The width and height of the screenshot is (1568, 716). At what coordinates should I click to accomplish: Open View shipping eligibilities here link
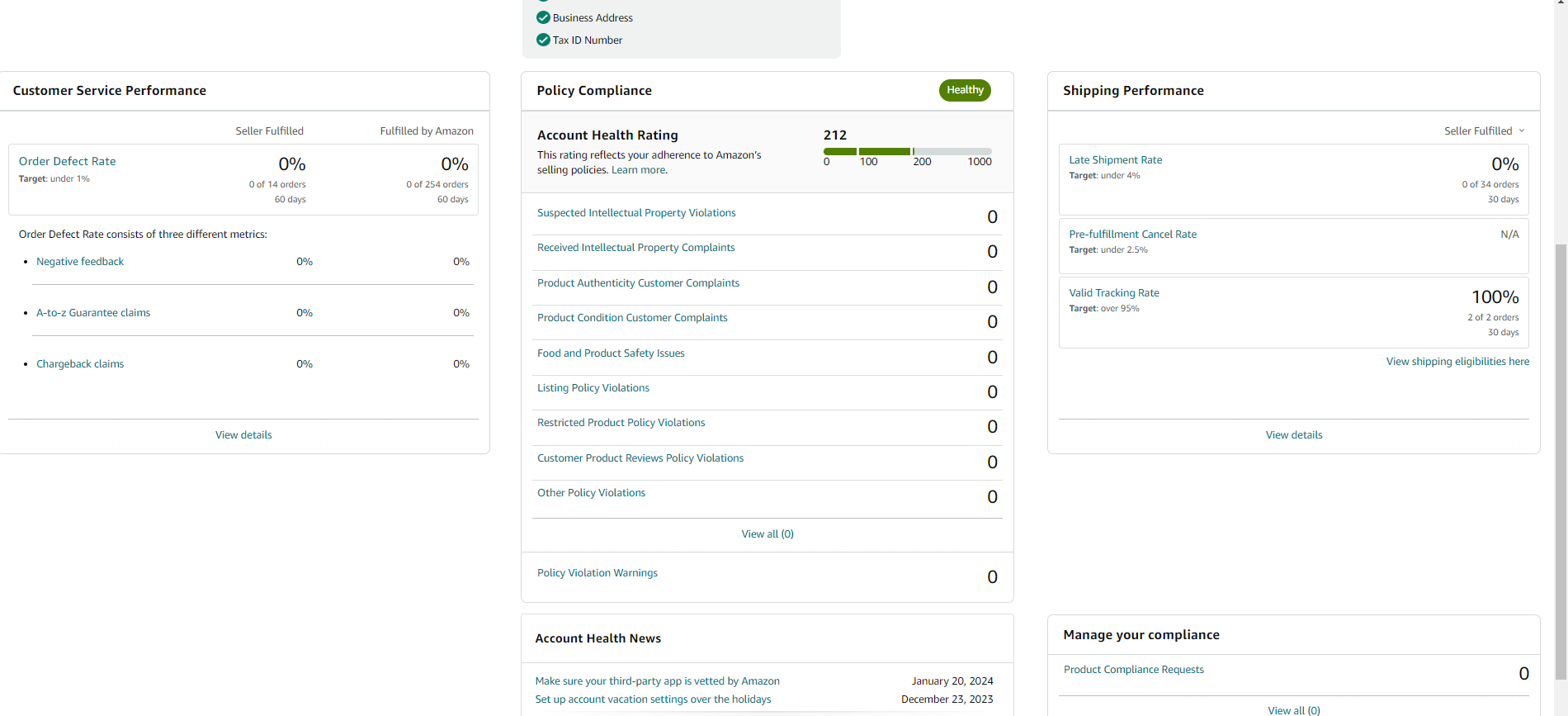[x=1457, y=362]
